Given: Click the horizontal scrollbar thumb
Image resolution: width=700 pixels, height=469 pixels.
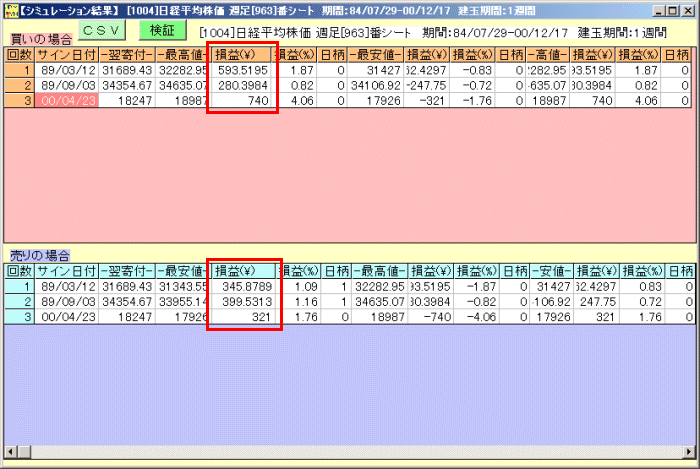Looking at the screenshot, I should point(24,452).
